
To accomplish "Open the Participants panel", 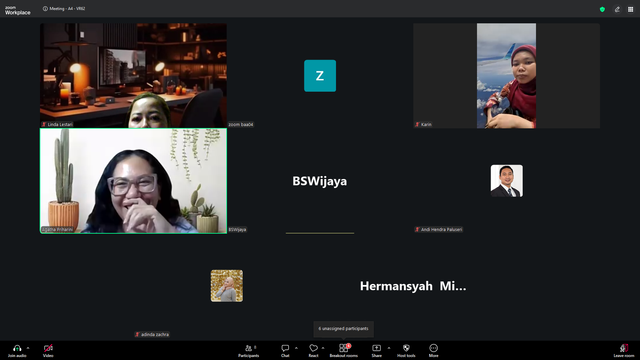I will (x=249, y=350).
